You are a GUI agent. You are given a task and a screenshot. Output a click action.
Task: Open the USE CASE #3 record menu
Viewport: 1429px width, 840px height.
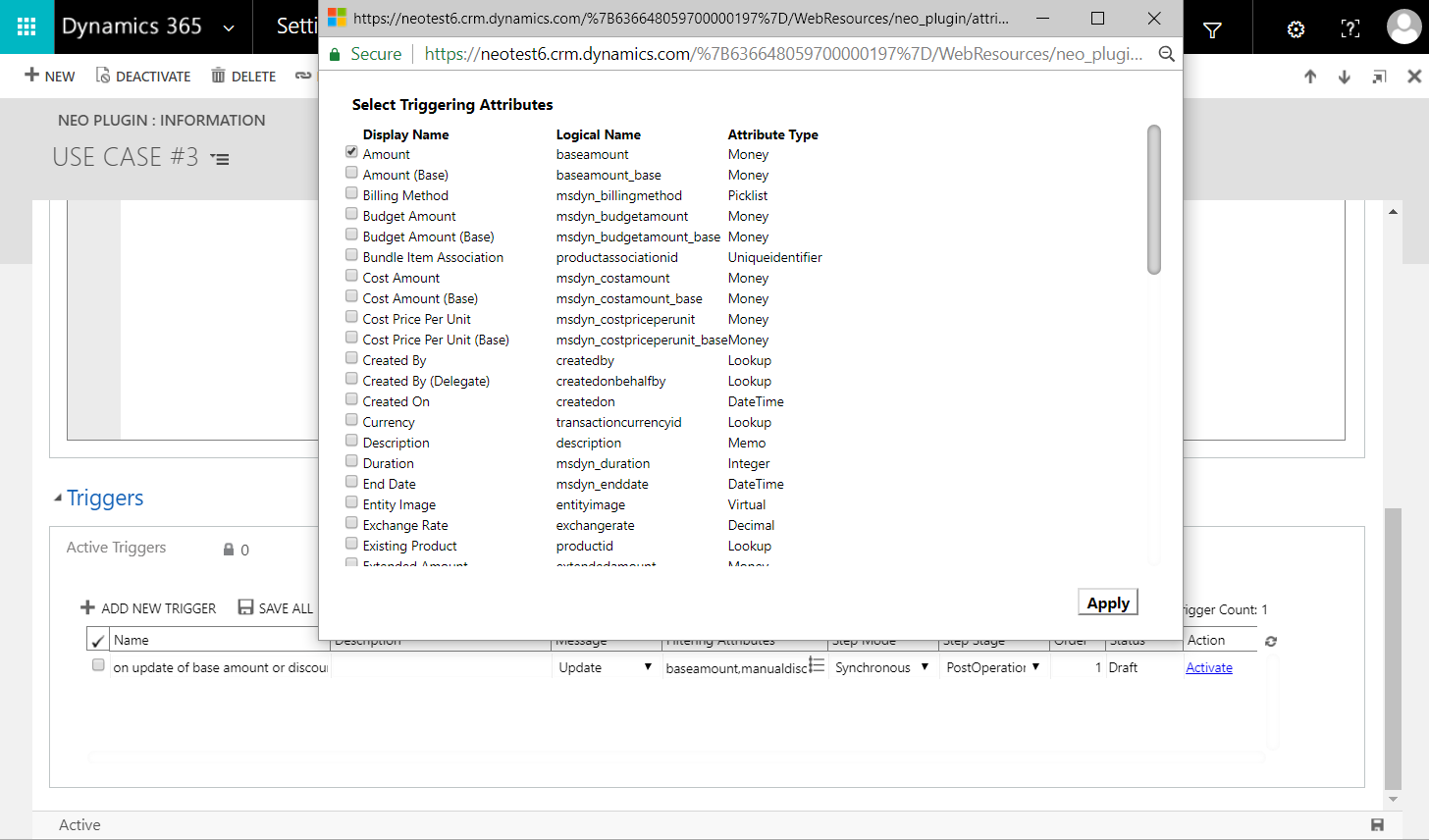click(x=221, y=159)
